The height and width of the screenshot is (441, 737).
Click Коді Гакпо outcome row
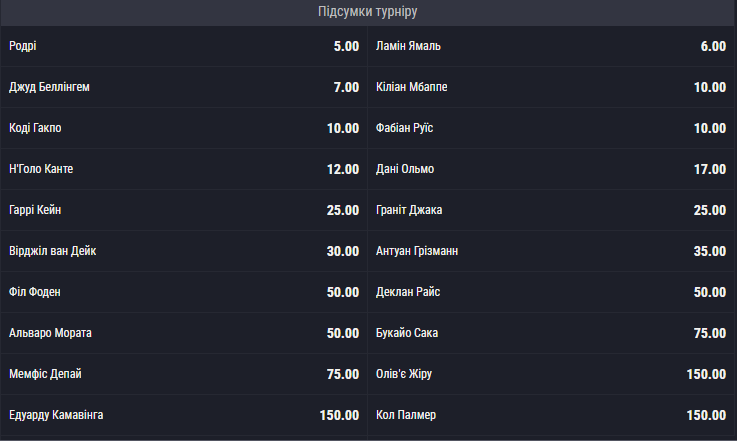184,128
